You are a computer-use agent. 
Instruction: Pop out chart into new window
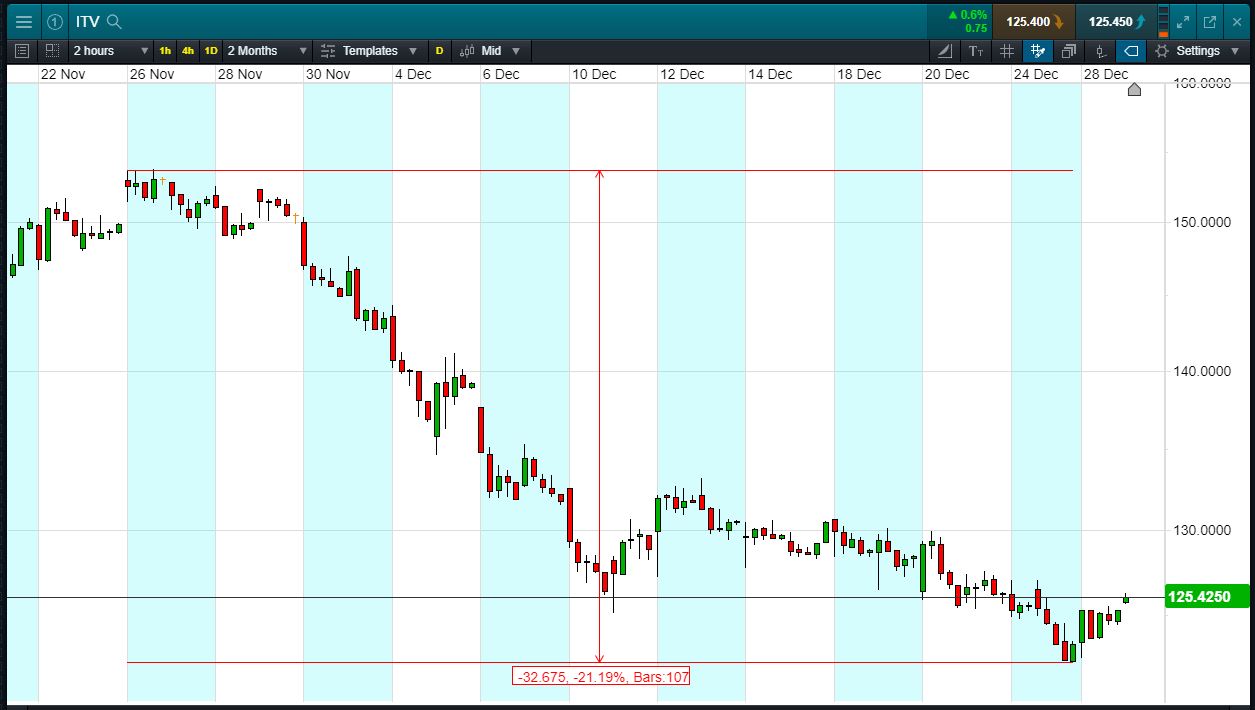[1209, 21]
